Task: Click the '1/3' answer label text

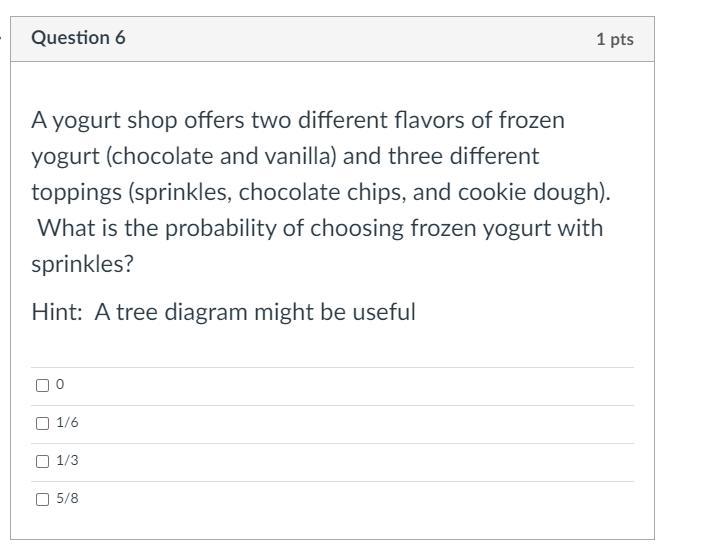Action: (x=68, y=461)
